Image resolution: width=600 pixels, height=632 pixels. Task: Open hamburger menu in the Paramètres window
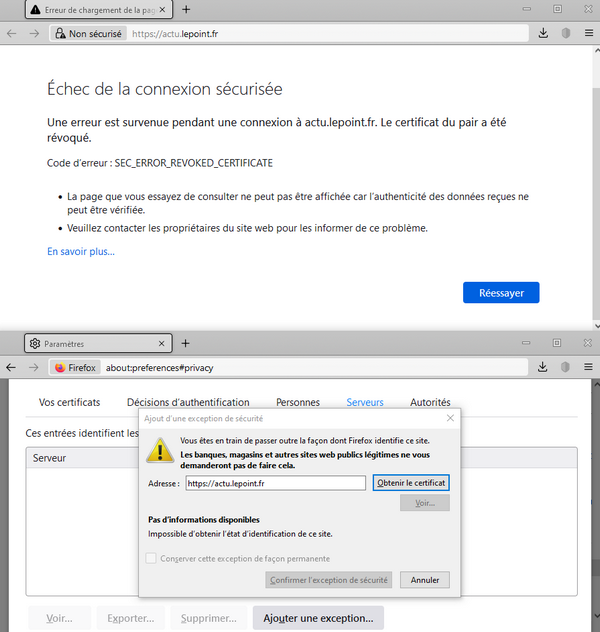(x=588, y=367)
